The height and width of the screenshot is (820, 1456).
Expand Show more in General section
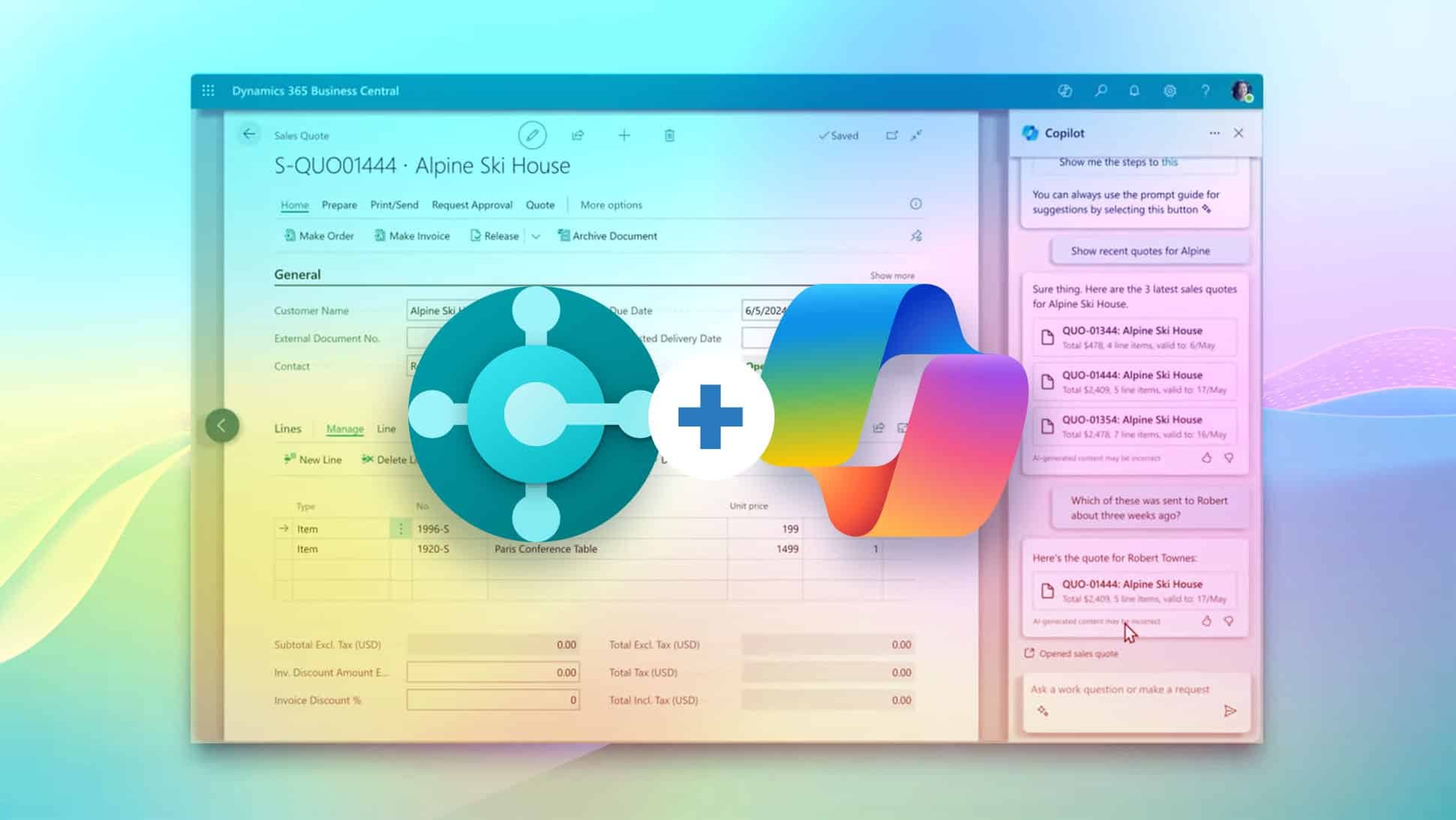pos(892,276)
